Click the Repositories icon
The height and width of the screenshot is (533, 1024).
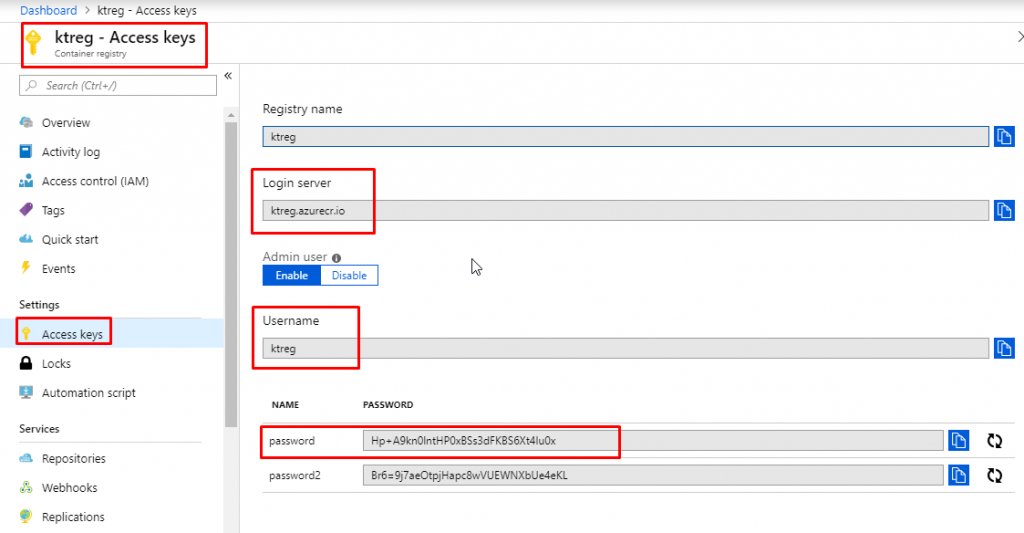point(26,458)
